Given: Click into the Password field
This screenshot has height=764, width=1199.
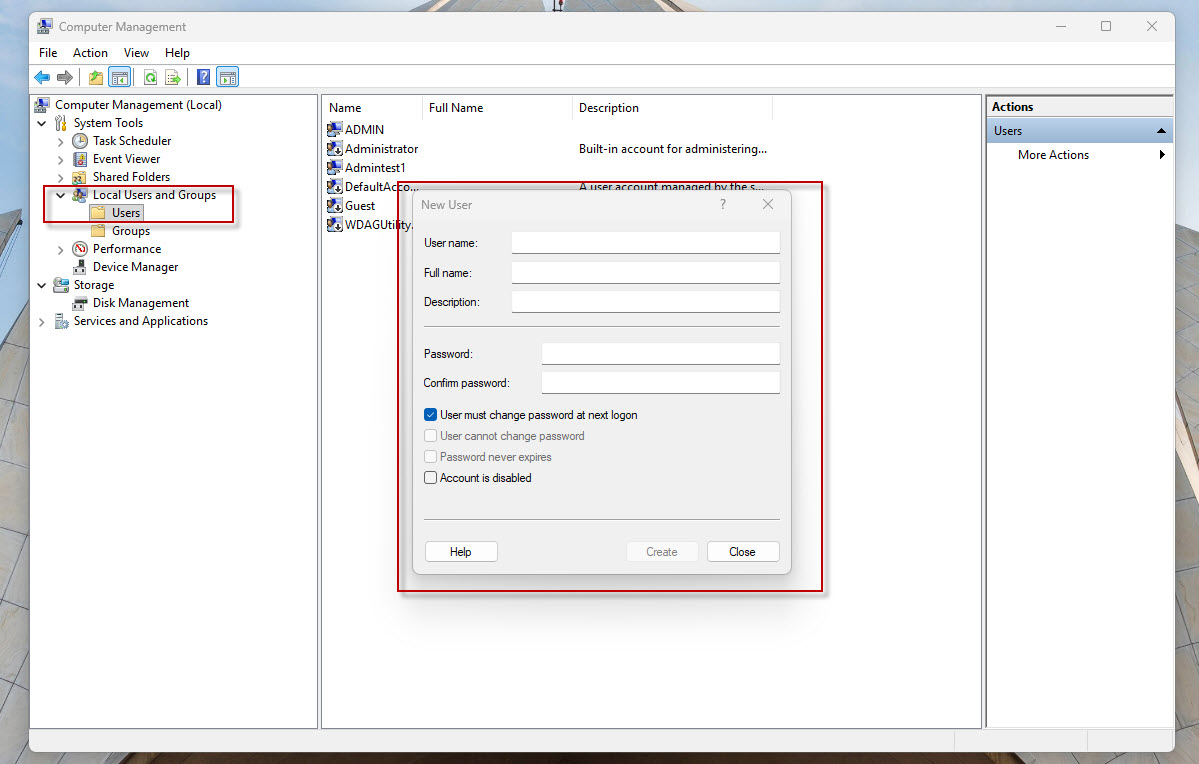Looking at the screenshot, I should pos(661,353).
